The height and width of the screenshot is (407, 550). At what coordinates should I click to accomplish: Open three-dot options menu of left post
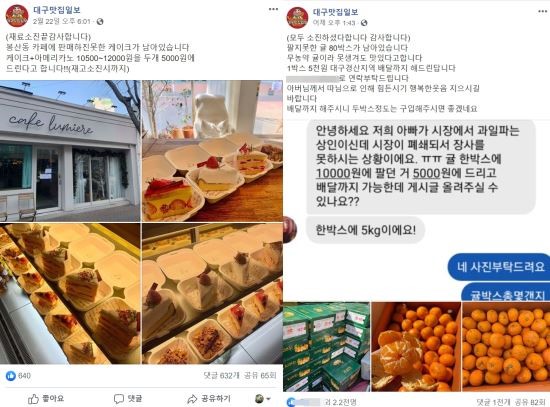pyautogui.click(x=273, y=9)
